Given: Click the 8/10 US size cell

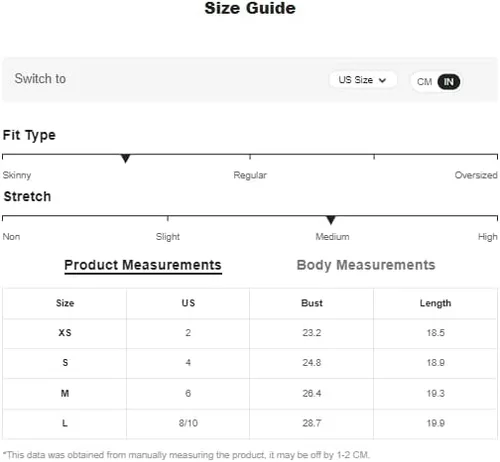Looking at the screenshot, I should tap(188, 423).
